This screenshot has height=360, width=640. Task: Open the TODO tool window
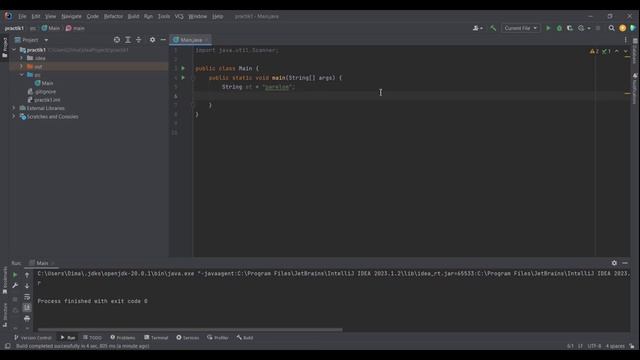click(92, 338)
